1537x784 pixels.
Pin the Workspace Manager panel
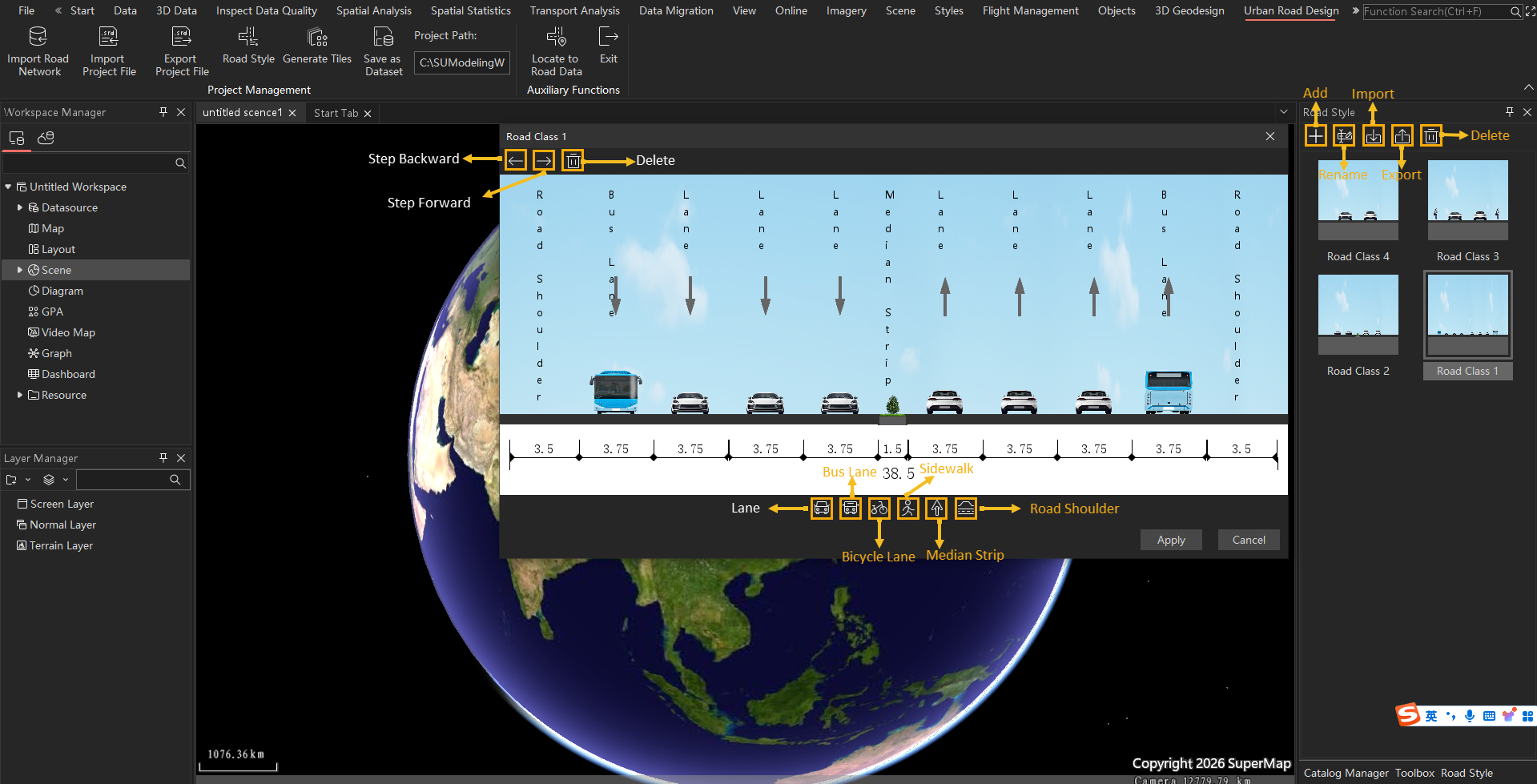pyautogui.click(x=163, y=112)
